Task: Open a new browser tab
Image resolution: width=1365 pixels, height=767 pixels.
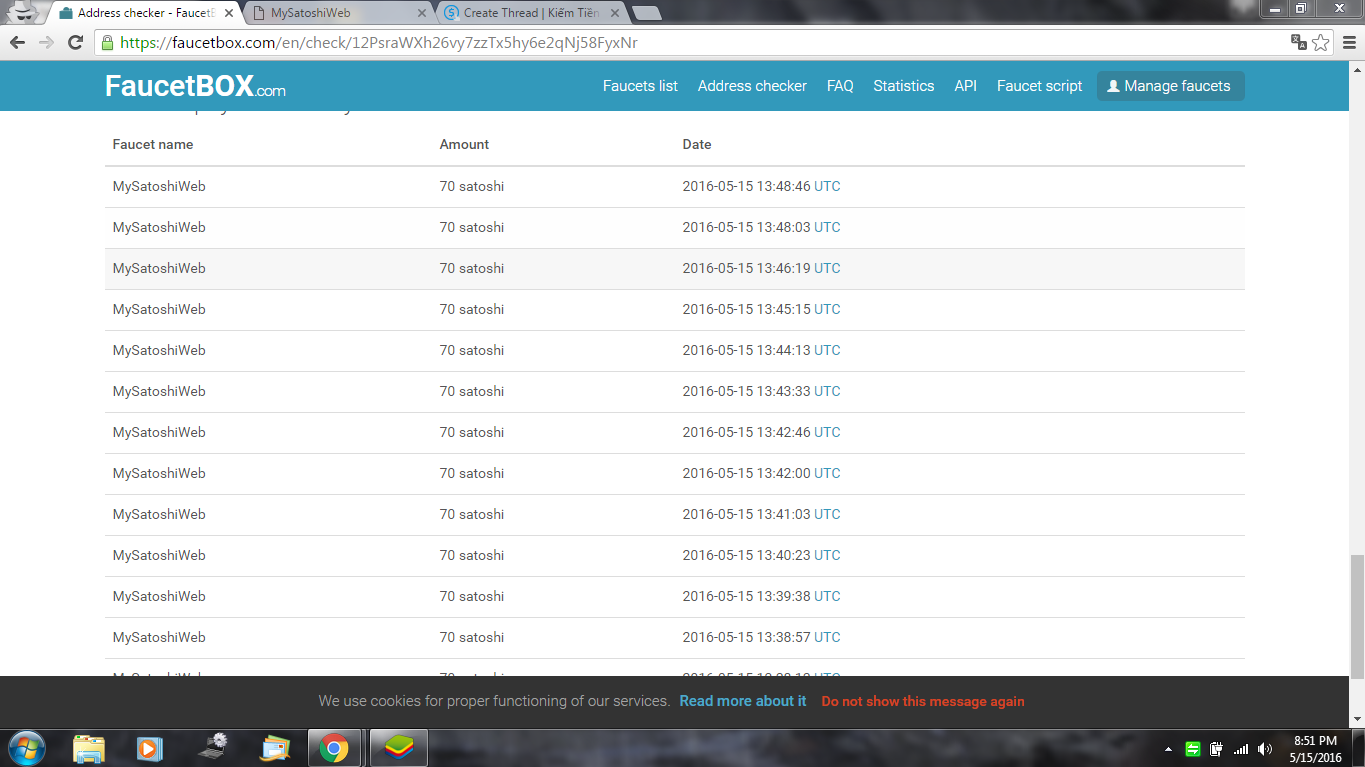Action: click(647, 13)
